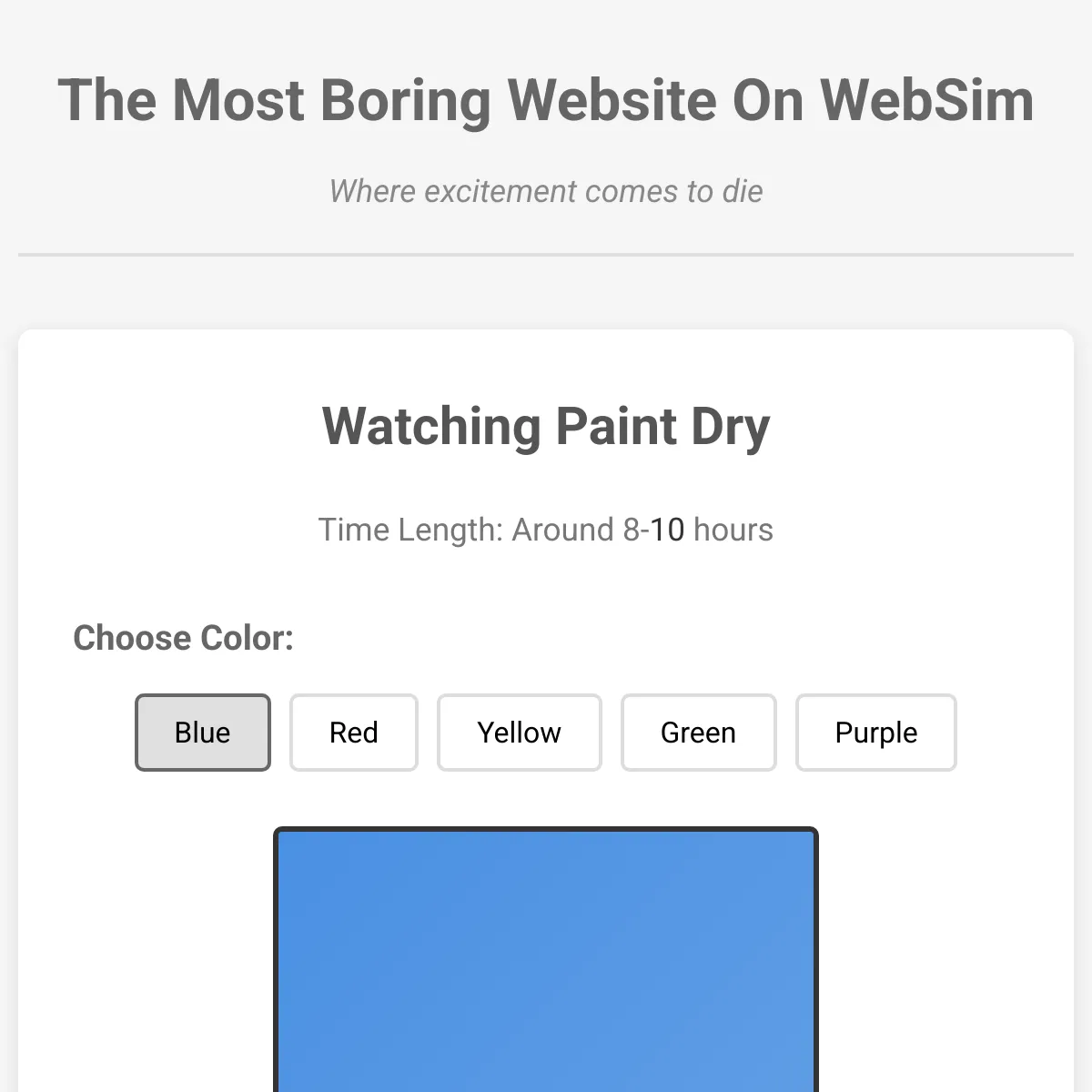Click the 'Where excitement comes to die' tagline

point(546,191)
